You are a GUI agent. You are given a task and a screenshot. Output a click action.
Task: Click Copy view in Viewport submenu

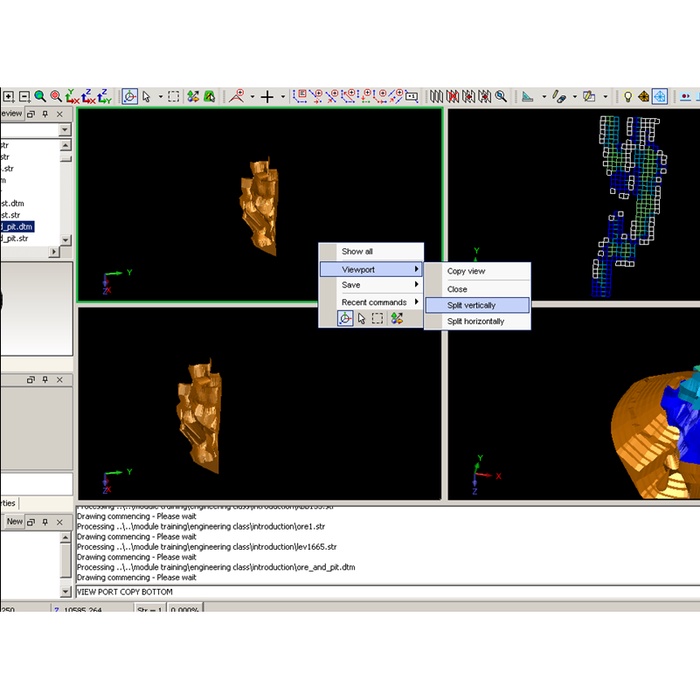coord(466,272)
